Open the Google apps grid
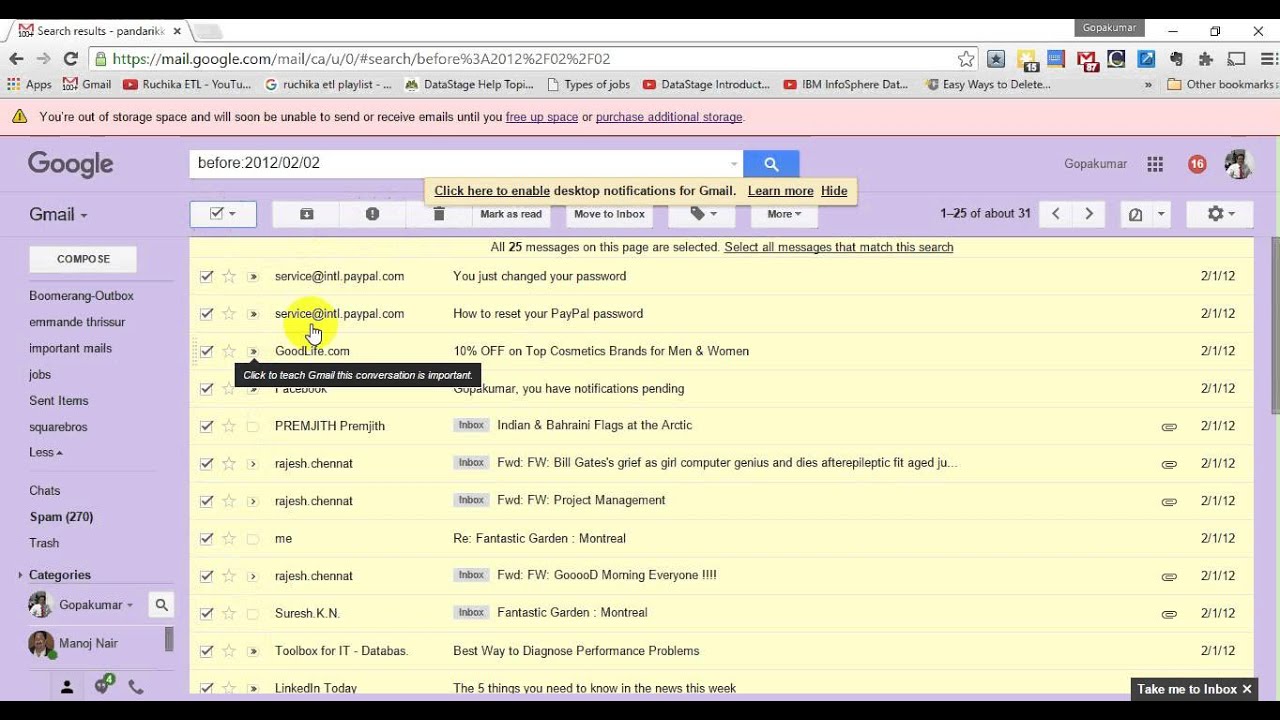 point(1155,164)
